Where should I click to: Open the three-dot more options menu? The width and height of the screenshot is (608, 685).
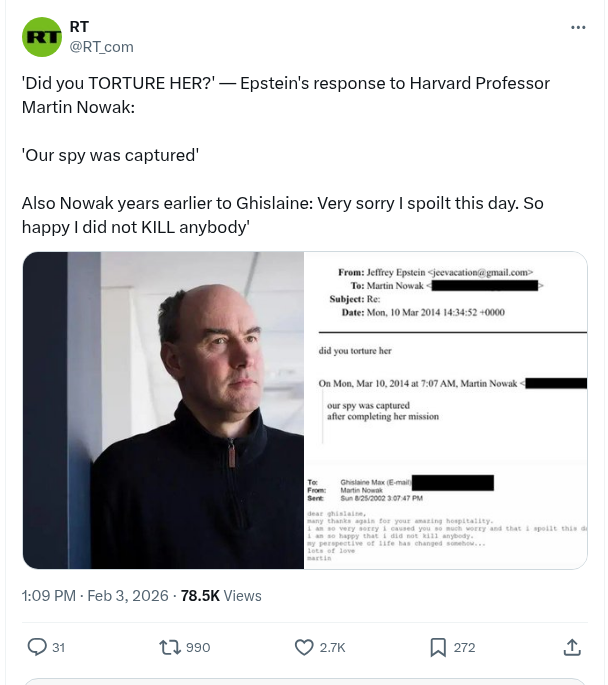[578, 28]
